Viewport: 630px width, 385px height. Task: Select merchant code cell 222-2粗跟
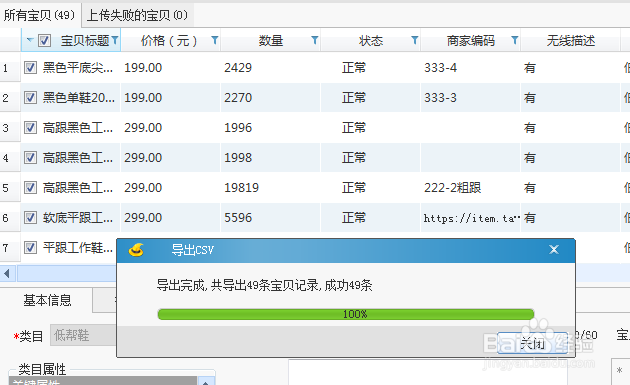point(470,188)
